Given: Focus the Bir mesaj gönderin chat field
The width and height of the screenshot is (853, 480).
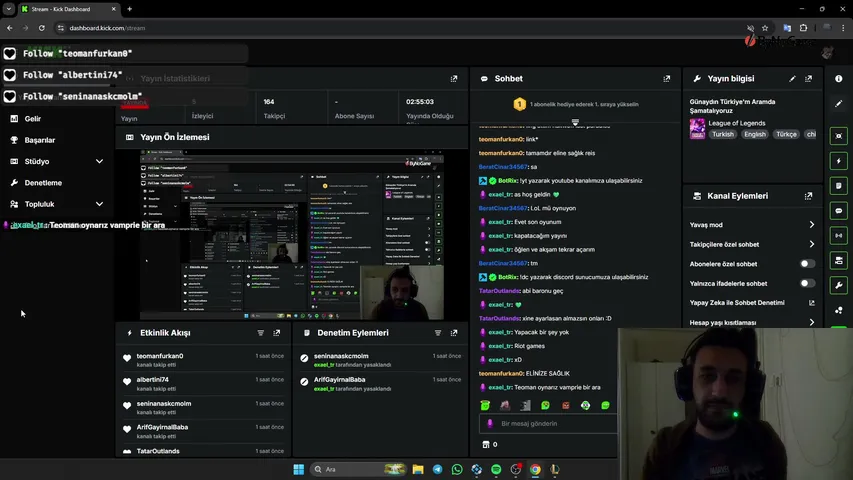Looking at the screenshot, I should click(548, 423).
